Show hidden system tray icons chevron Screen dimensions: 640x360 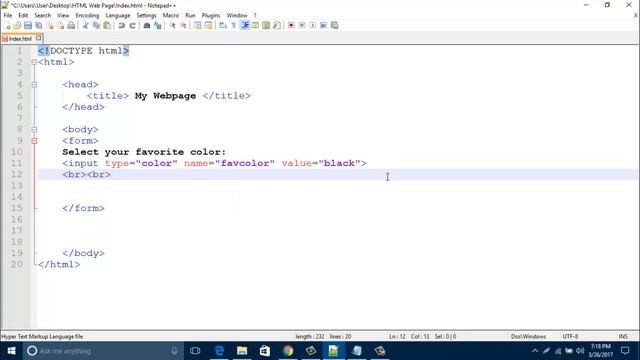pos(535,351)
